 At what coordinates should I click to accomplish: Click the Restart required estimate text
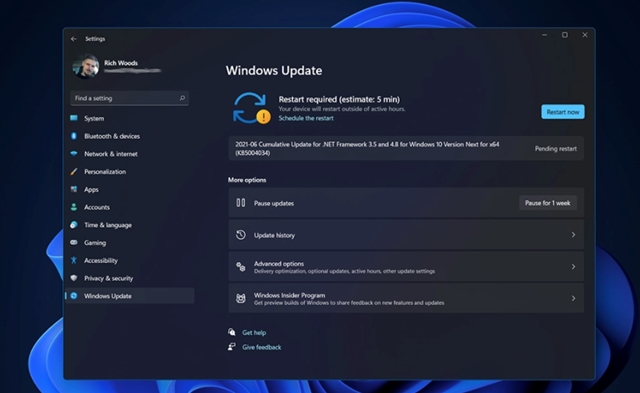(x=339, y=99)
